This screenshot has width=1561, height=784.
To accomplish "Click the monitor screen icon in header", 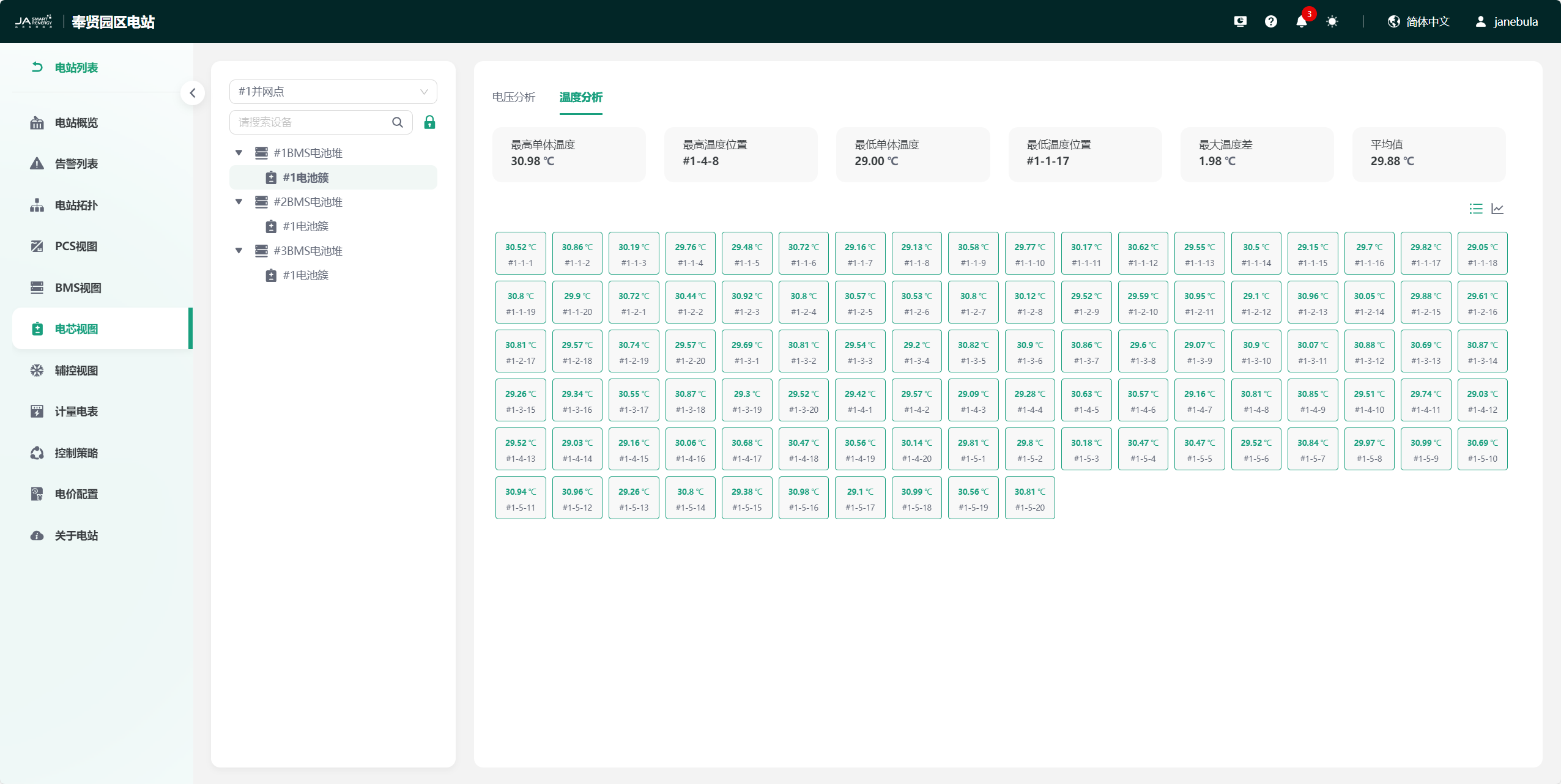I will click(x=1240, y=22).
